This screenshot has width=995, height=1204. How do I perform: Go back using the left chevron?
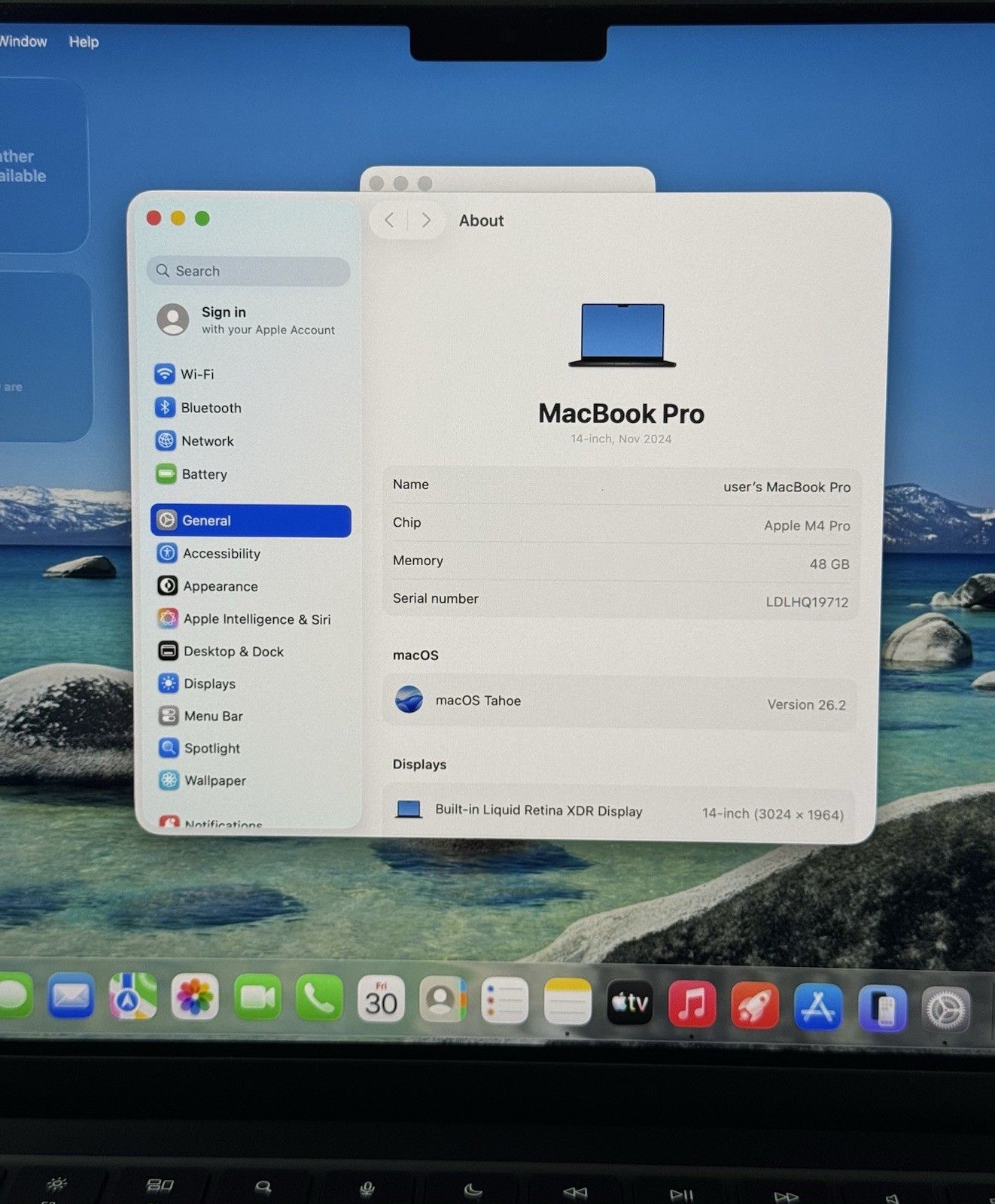point(389,220)
